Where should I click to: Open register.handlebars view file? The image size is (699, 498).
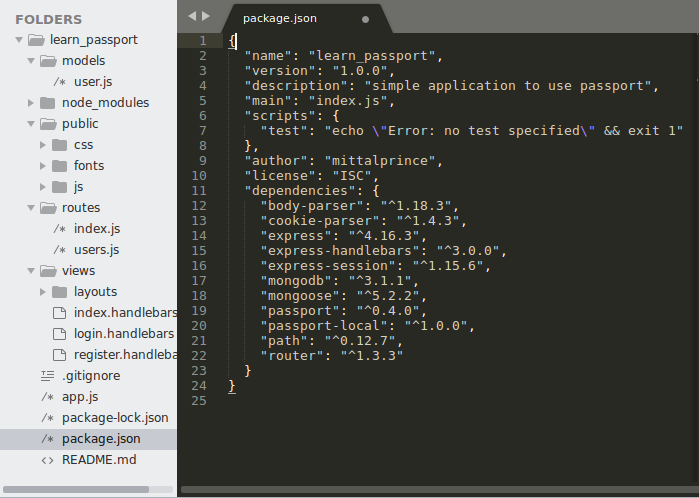click(125, 355)
